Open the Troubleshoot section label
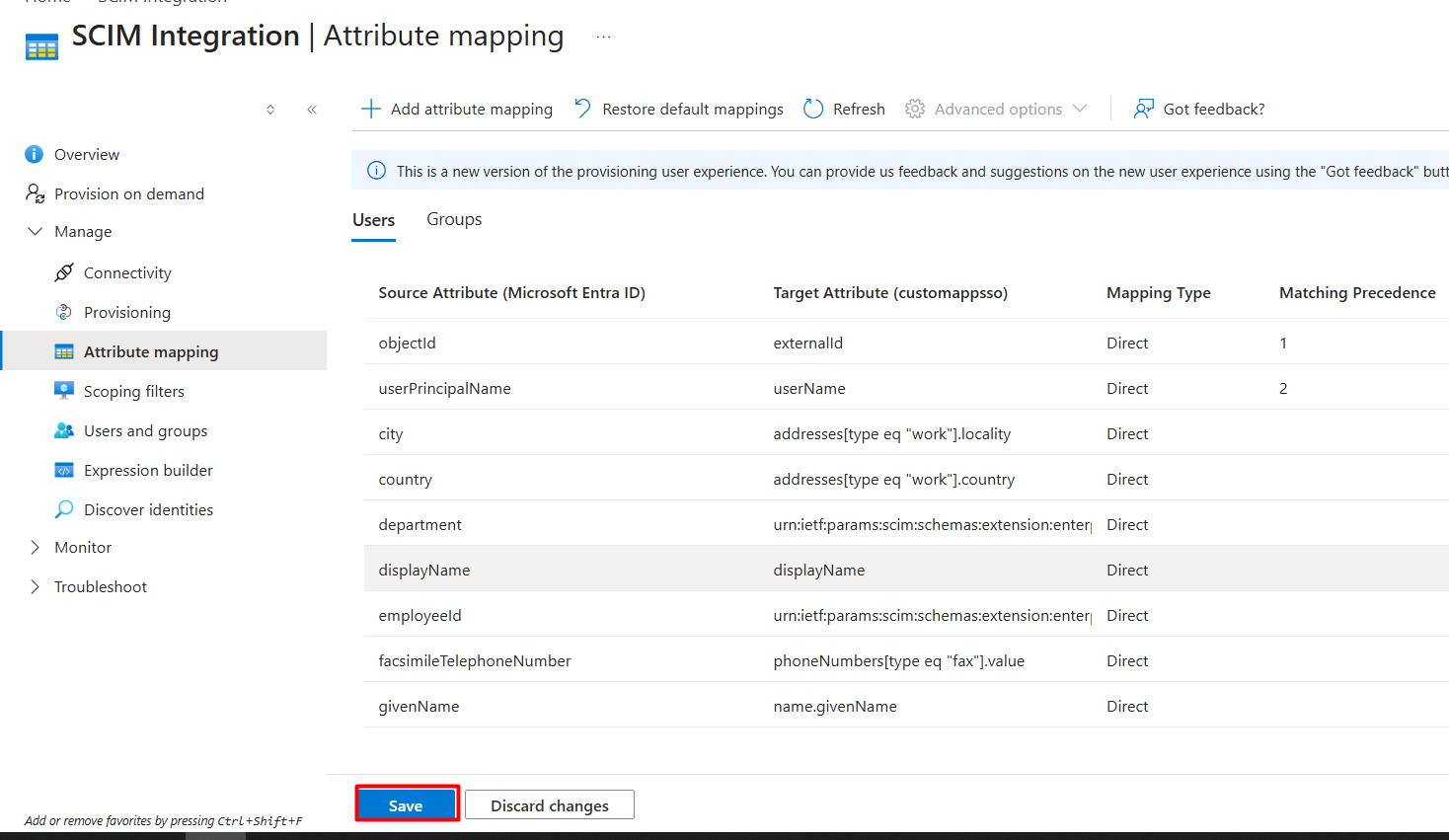The height and width of the screenshot is (840, 1449). click(101, 586)
